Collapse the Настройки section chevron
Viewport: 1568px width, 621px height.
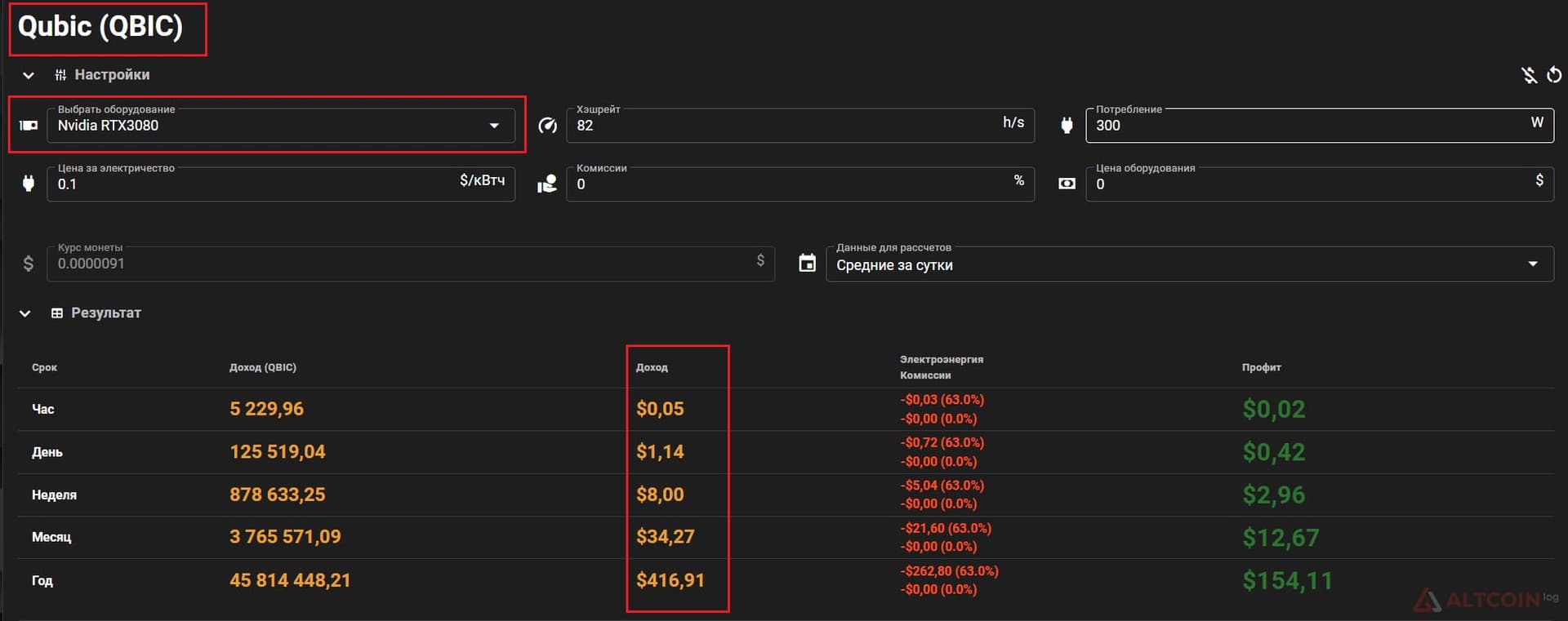pyautogui.click(x=29, y=75)
